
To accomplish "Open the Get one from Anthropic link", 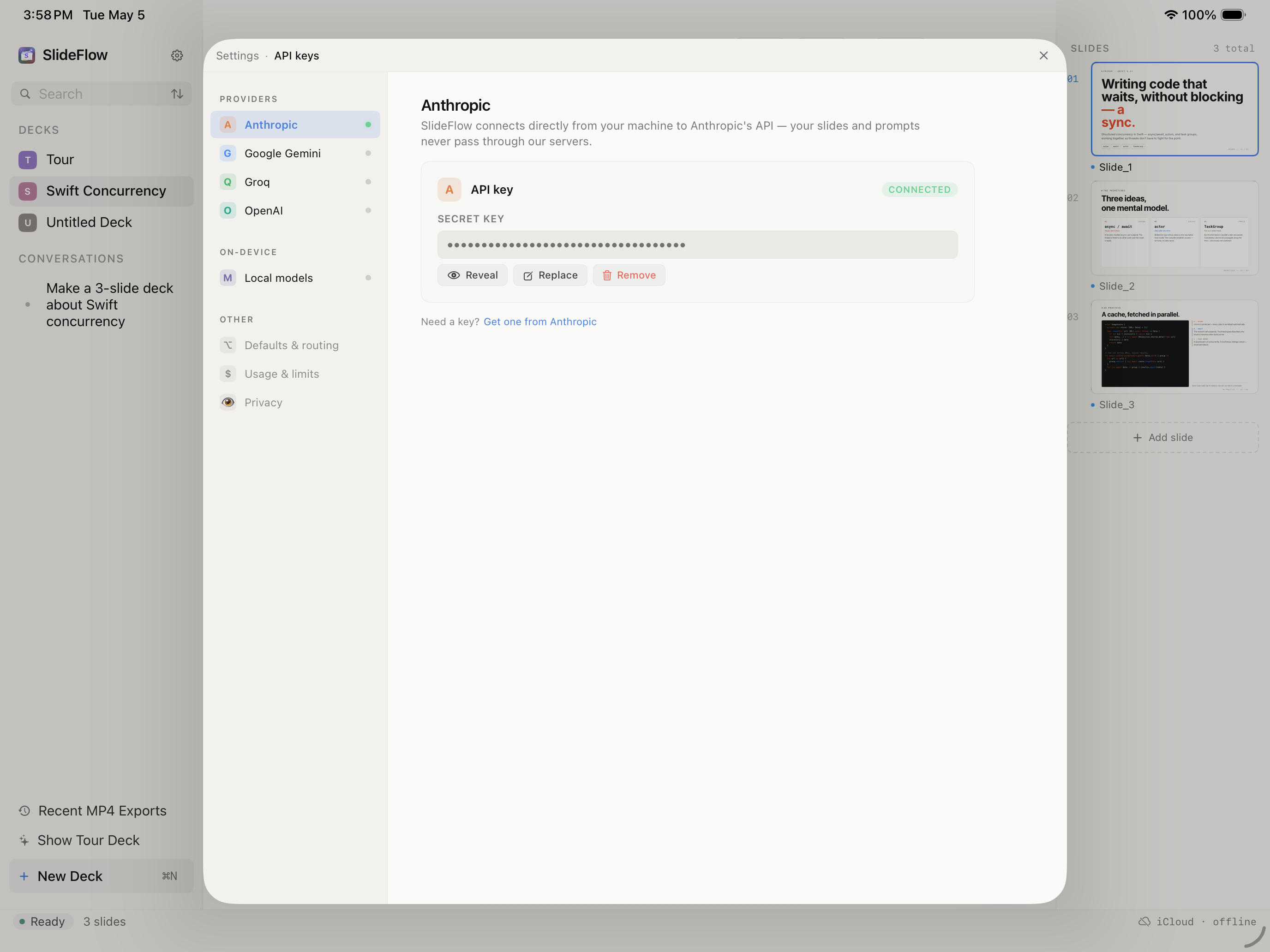I will coord(539,321).
